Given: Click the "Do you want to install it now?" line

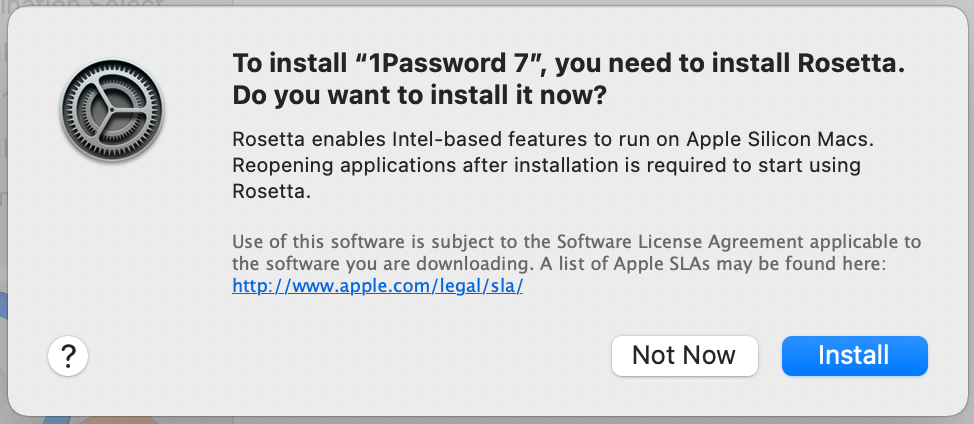Looking at the screenshot, I should [419, 96].
